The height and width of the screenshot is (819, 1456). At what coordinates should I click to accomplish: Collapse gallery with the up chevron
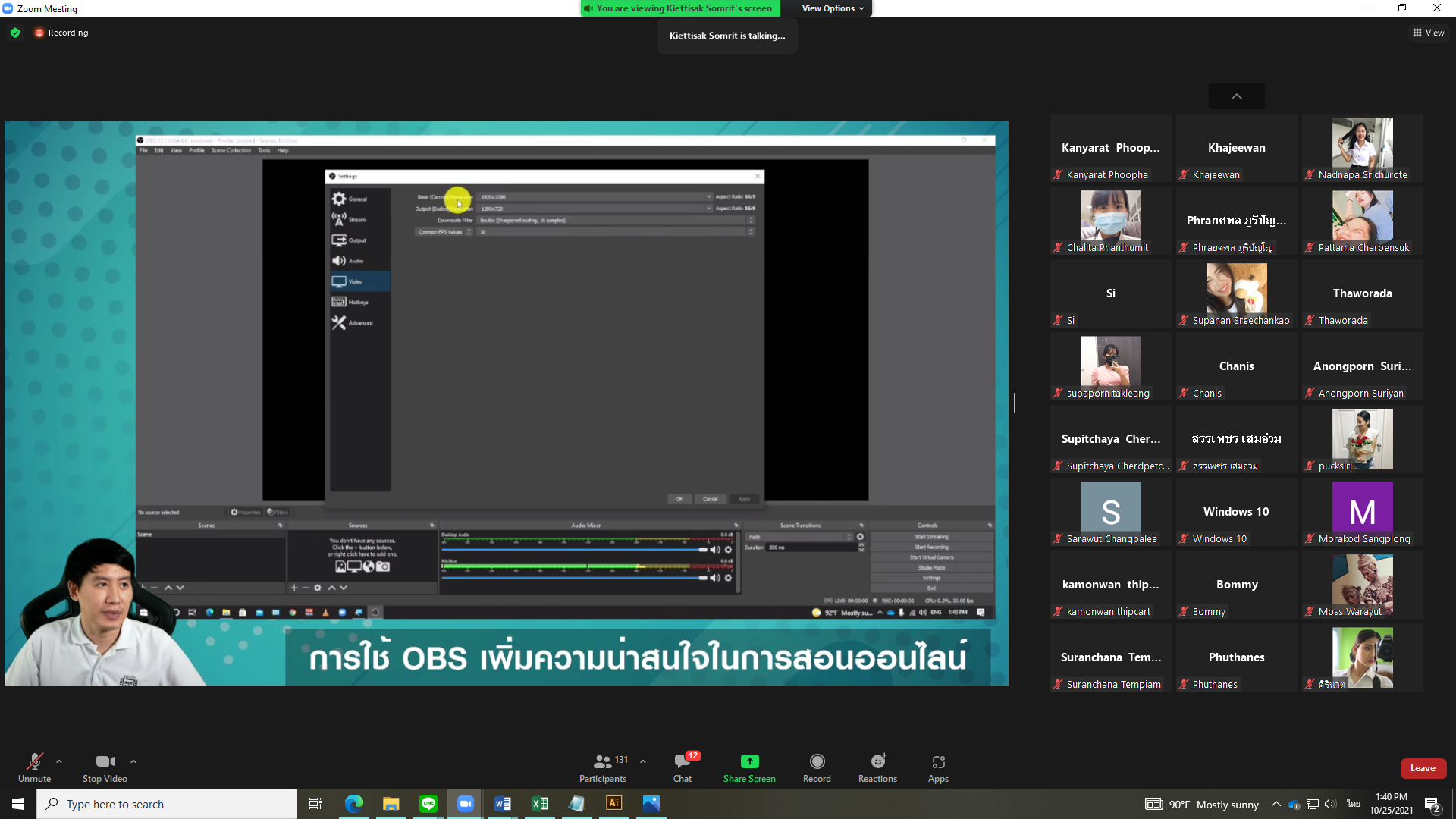point(1237,96)
